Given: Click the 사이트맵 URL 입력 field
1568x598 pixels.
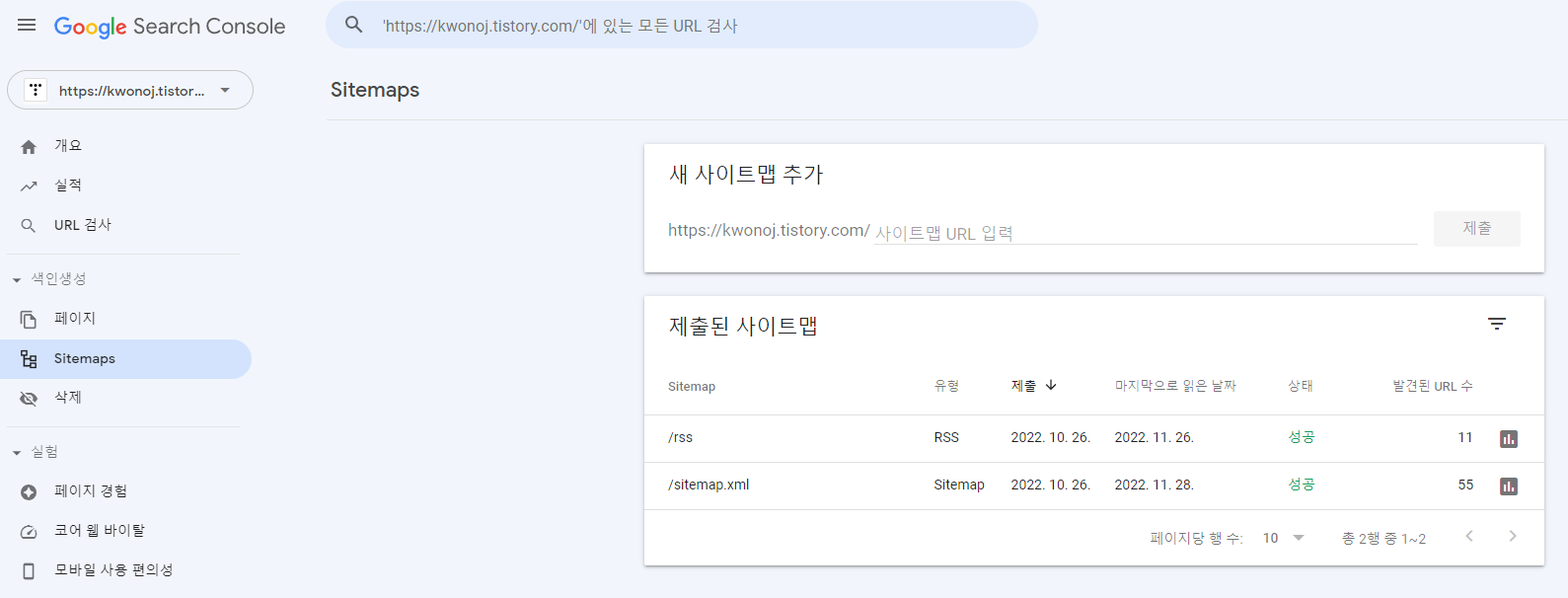Looking at the screenshot, I should [1146, 233].
